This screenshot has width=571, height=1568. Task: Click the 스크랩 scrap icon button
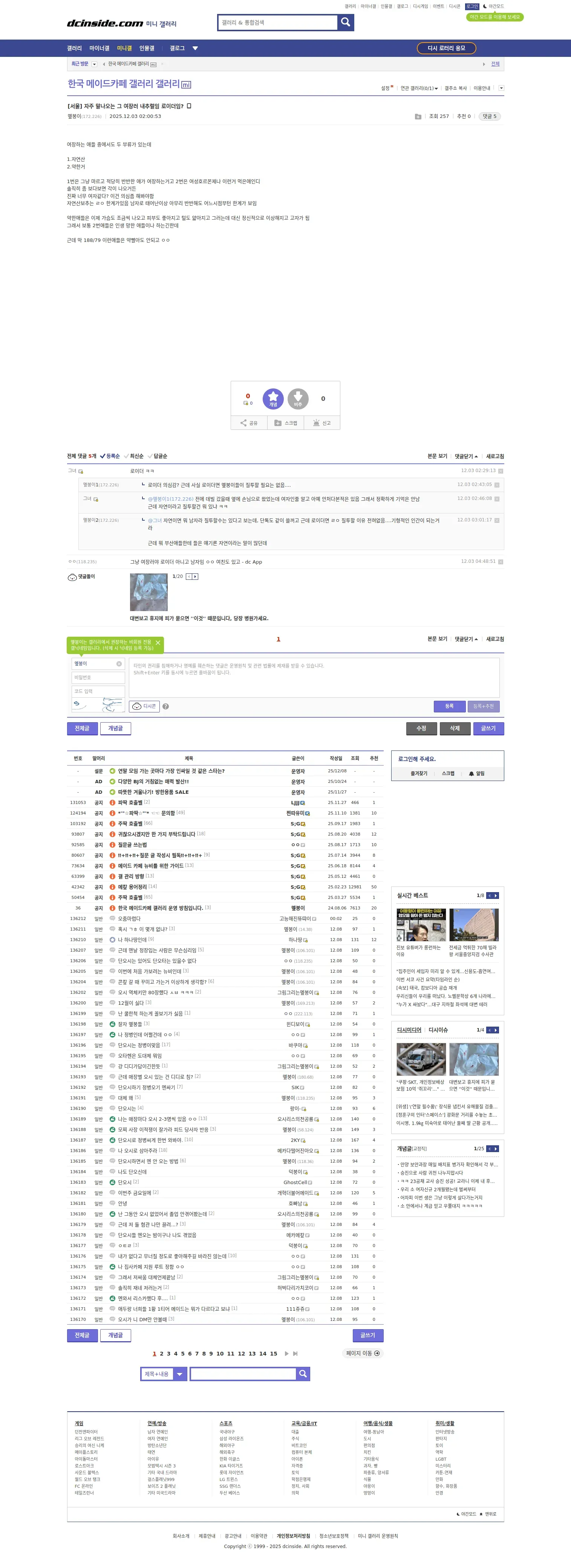286,423
